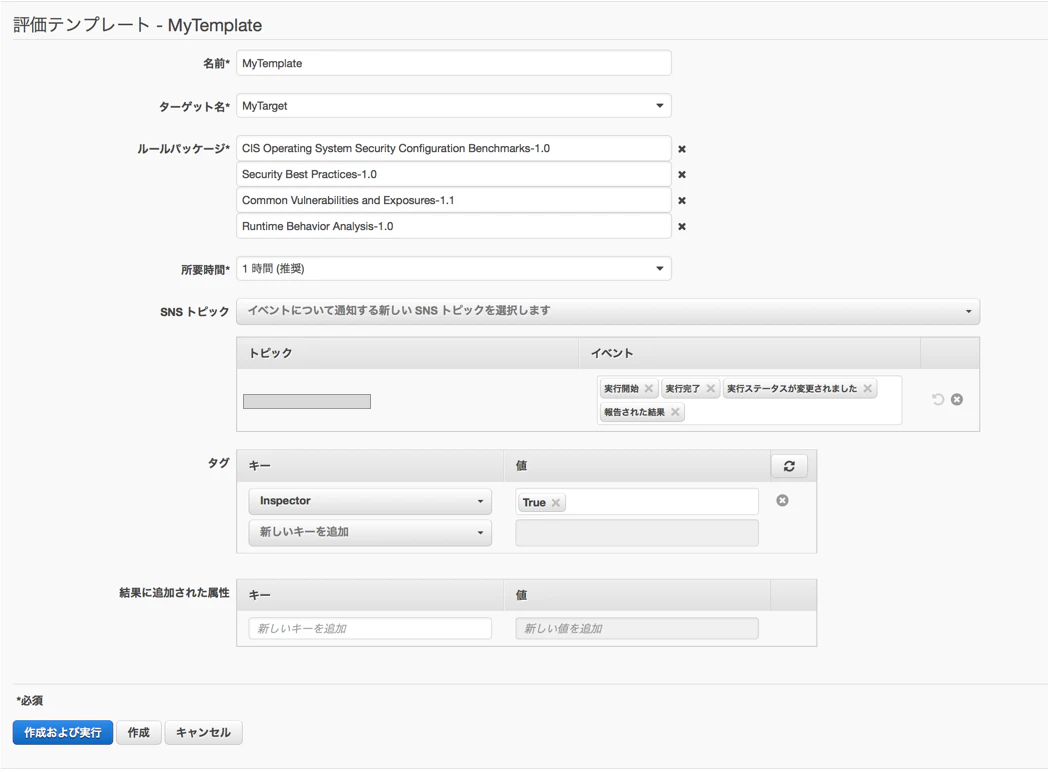Click Runtime Behavior Analysis-1.0 field
This screenshot has width=1048, height=773.
coord(454,226)
